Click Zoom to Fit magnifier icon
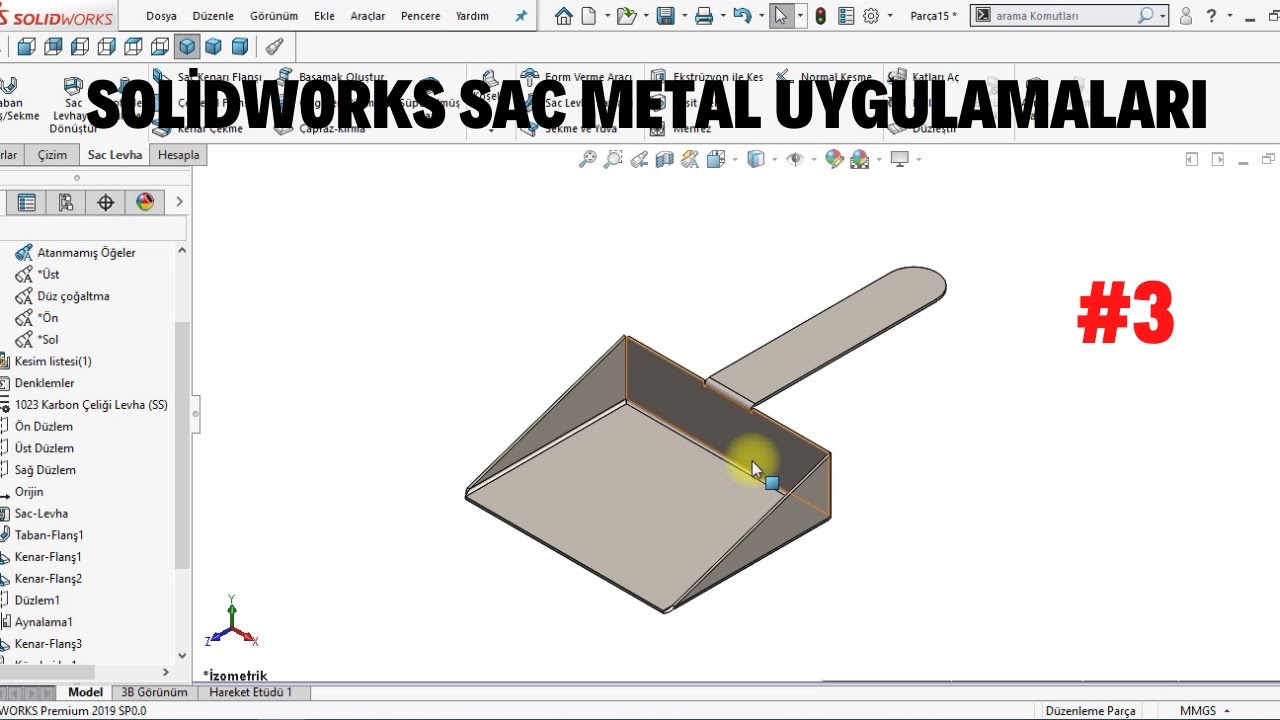This screenshot has width=1280, height=720. [588, 159]
